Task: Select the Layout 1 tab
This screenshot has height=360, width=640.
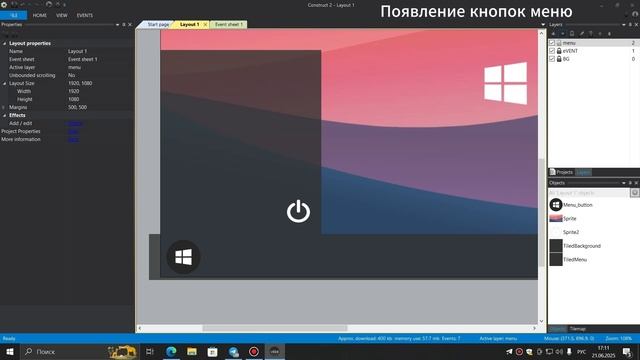Action: click(189, 24)
